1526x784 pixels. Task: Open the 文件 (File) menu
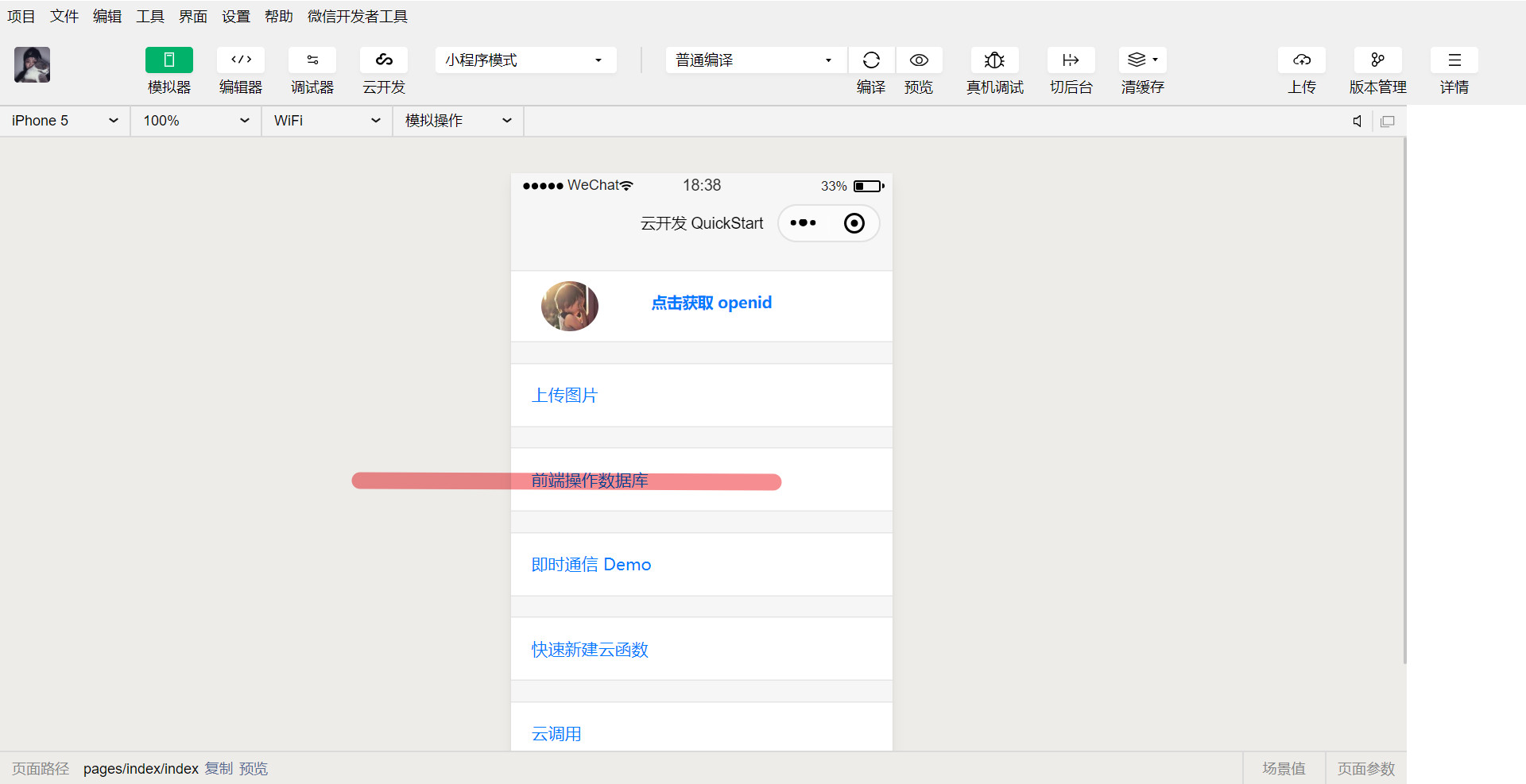pos(64,17)
